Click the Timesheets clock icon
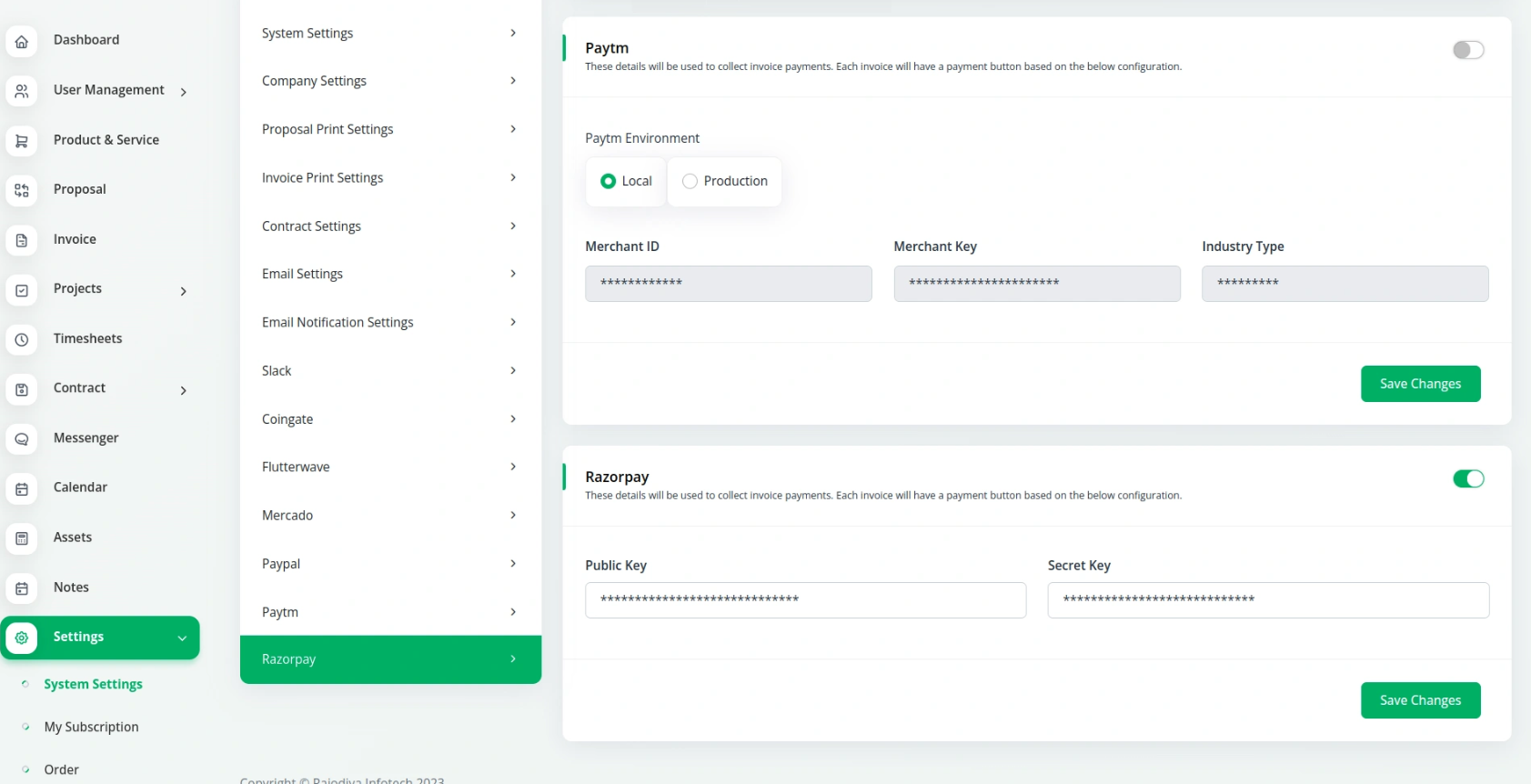Viewport: 1531px width, 784px height. point(22,339)
